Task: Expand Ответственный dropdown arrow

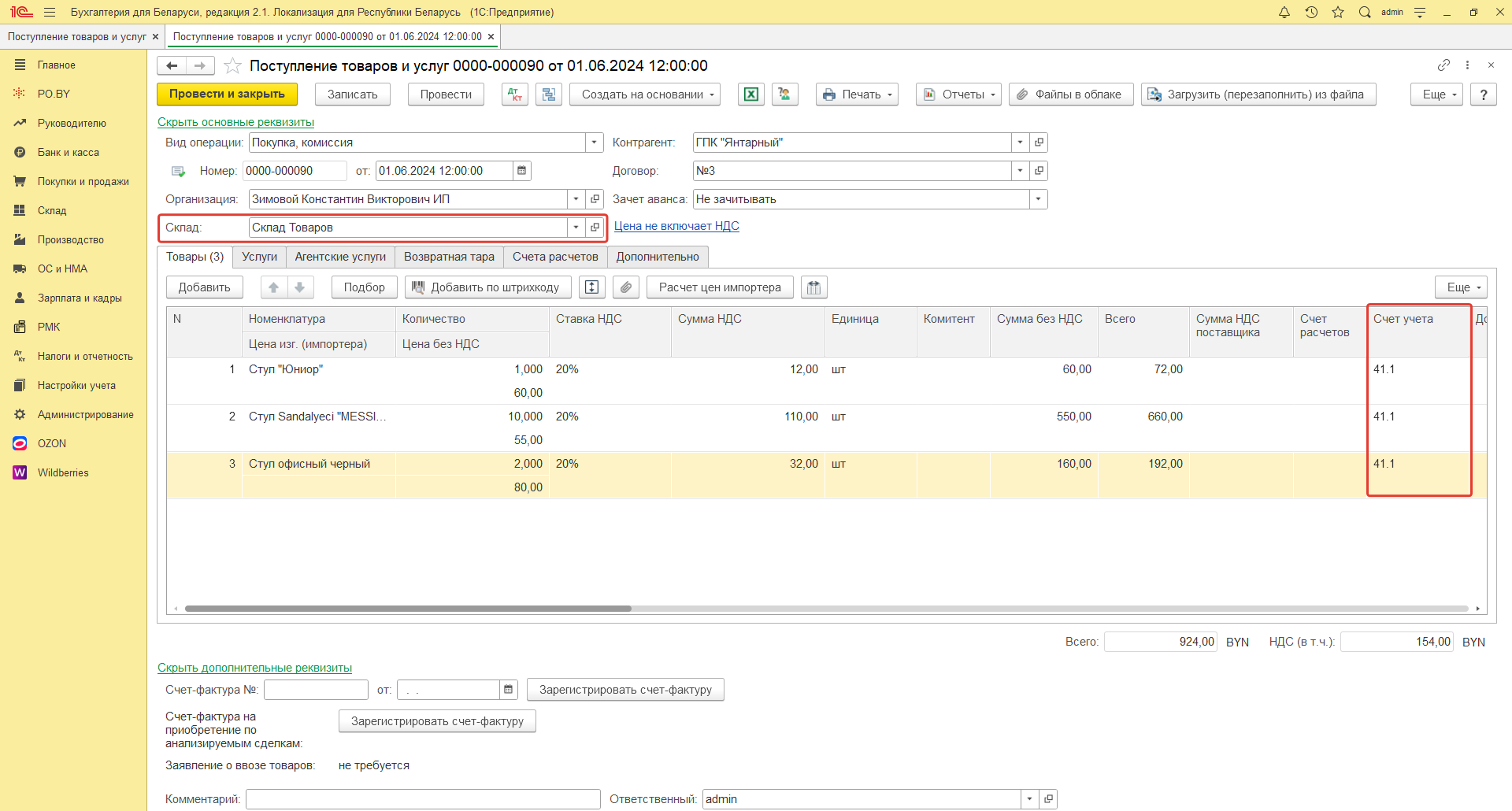Action: (1030, 799)
